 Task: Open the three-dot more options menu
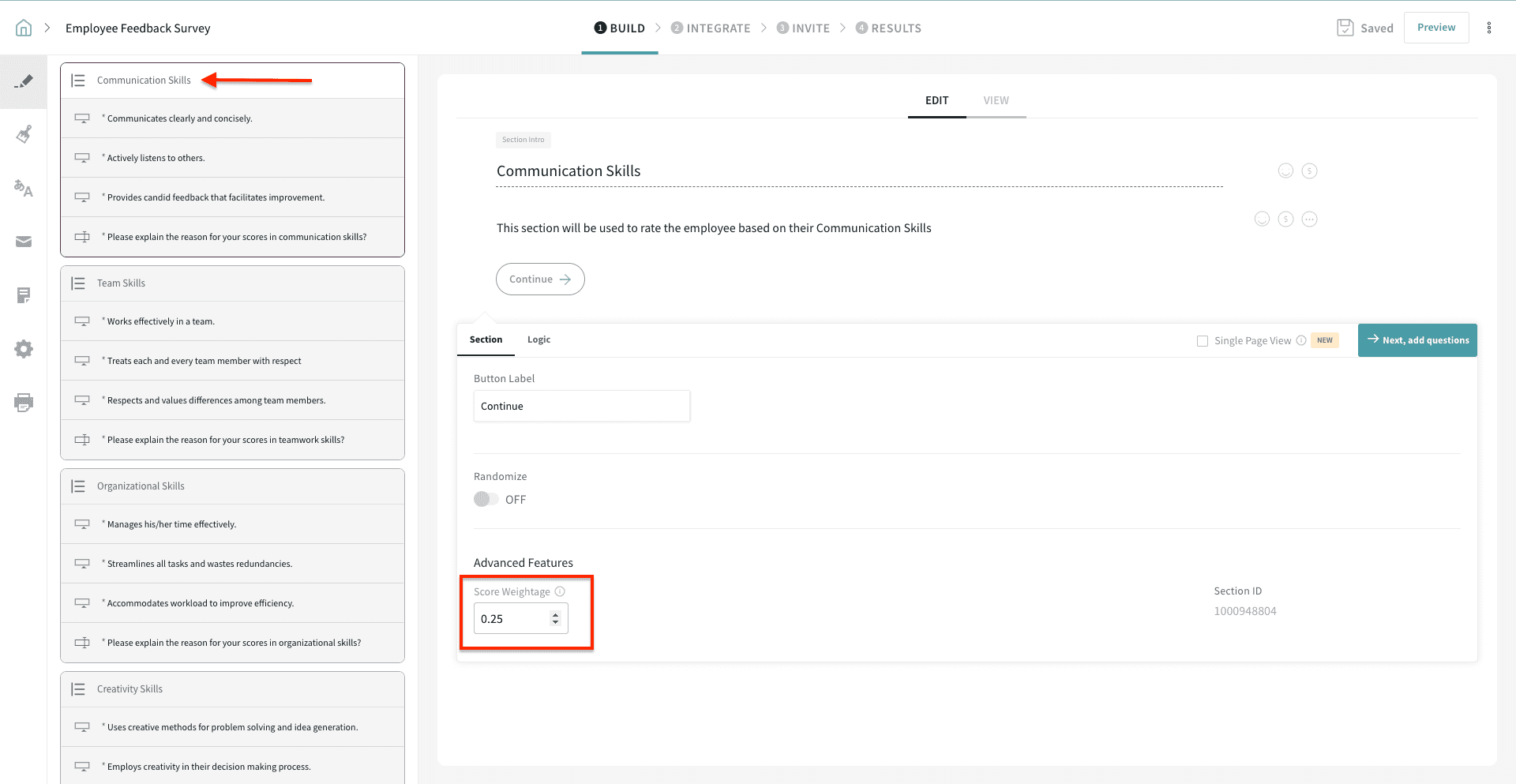pos(1489,28)
